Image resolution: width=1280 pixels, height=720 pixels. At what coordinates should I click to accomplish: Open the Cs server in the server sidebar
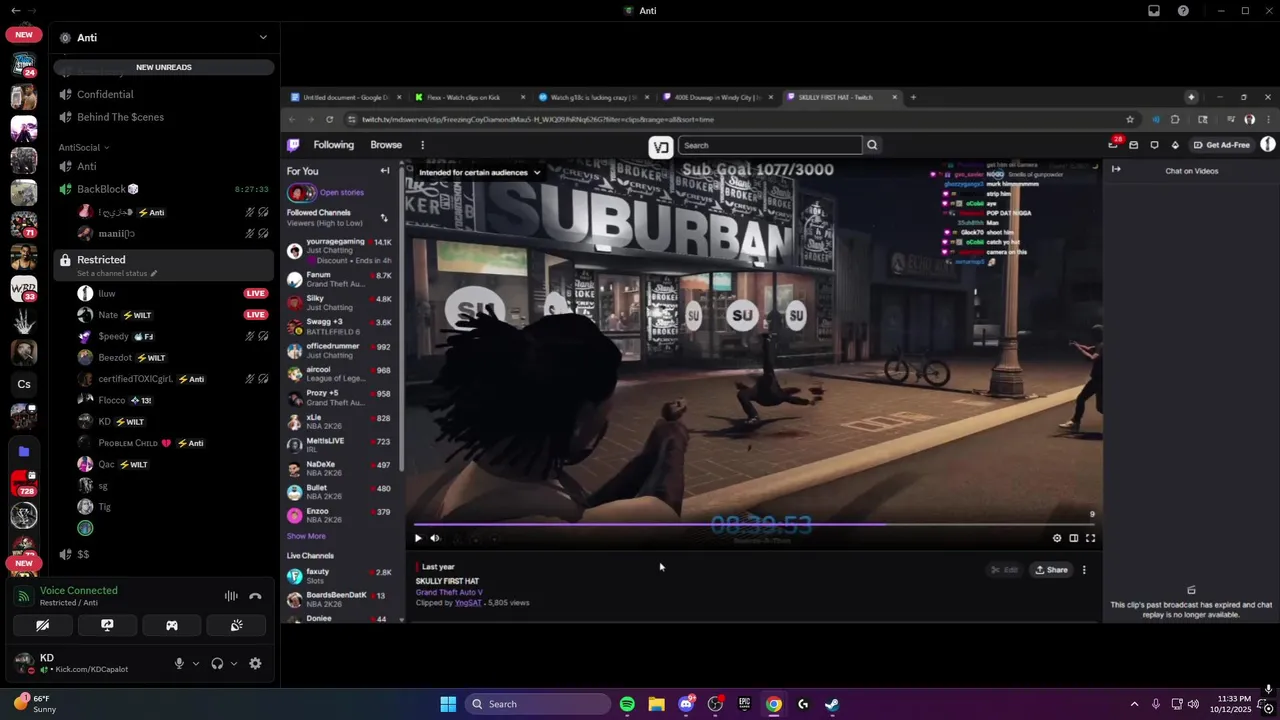coord(24,384)
